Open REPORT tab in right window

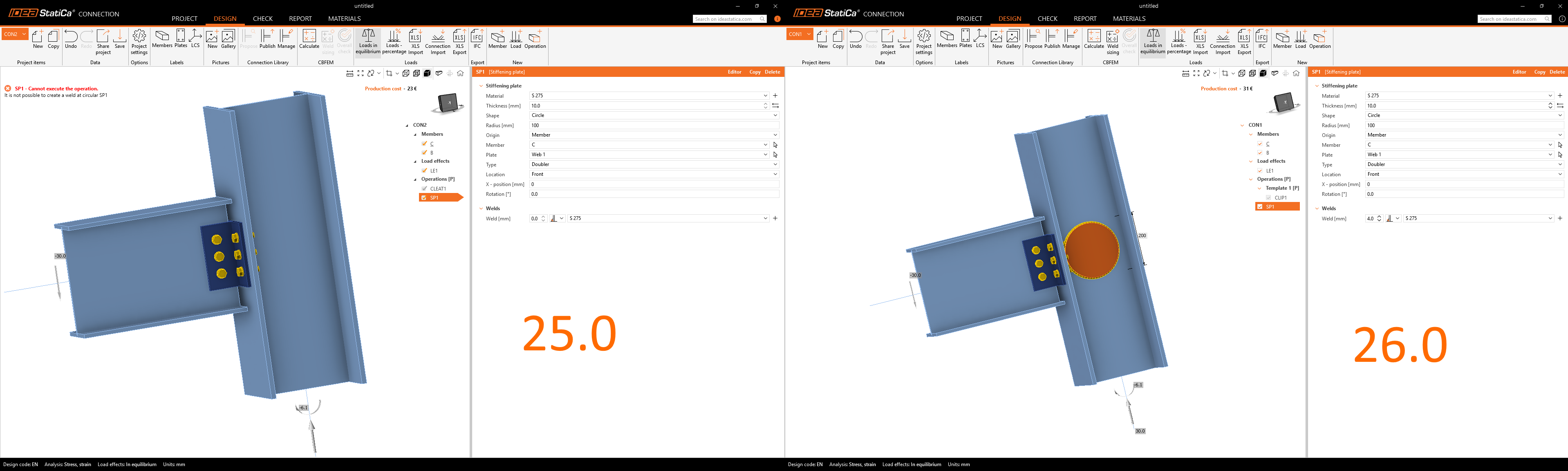click(1085, 19)
